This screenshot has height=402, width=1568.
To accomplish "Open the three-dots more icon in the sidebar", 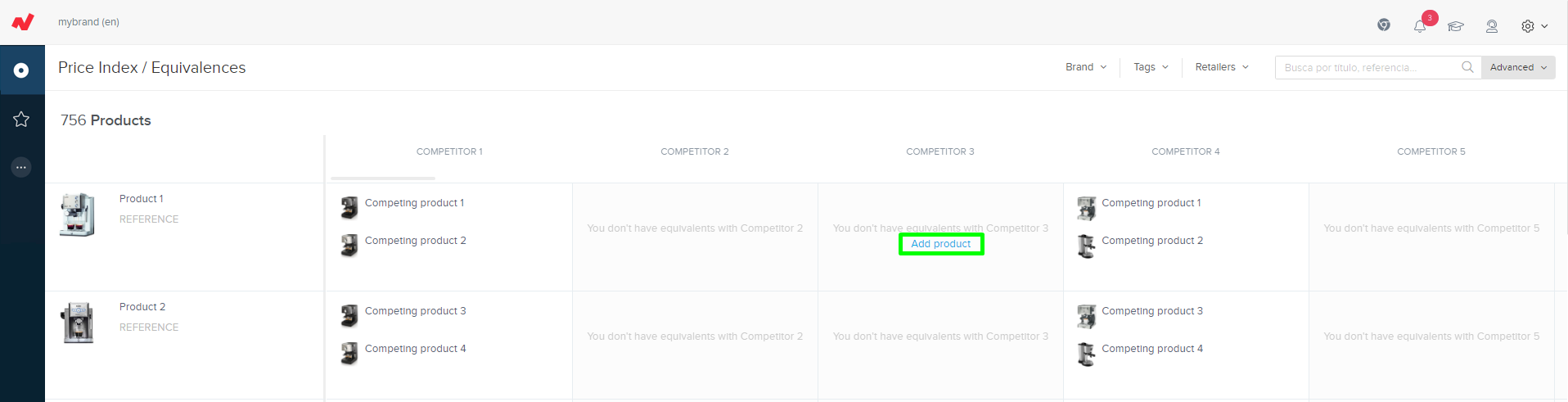I will coord(21,167).
